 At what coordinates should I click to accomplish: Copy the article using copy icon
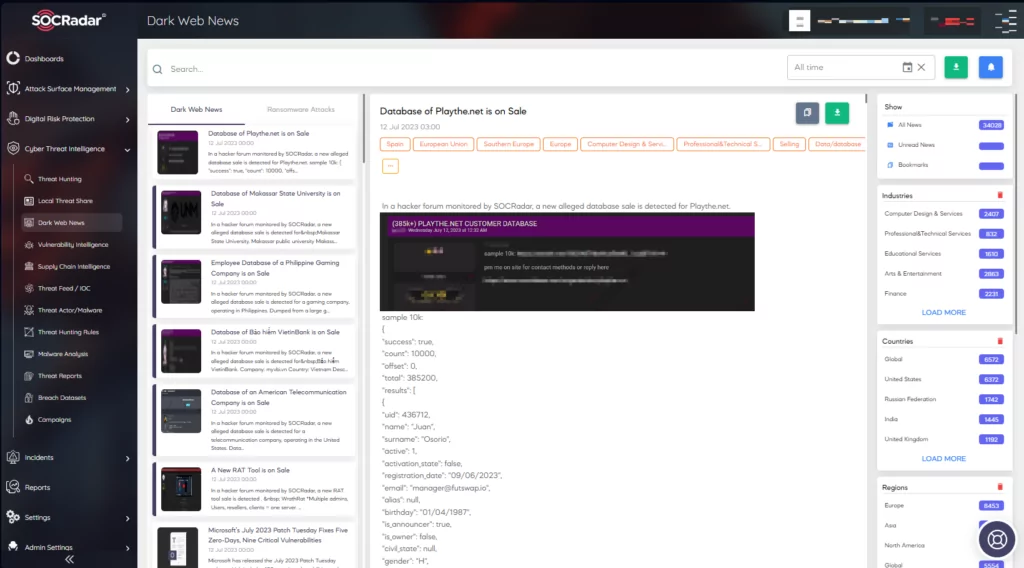807,112
